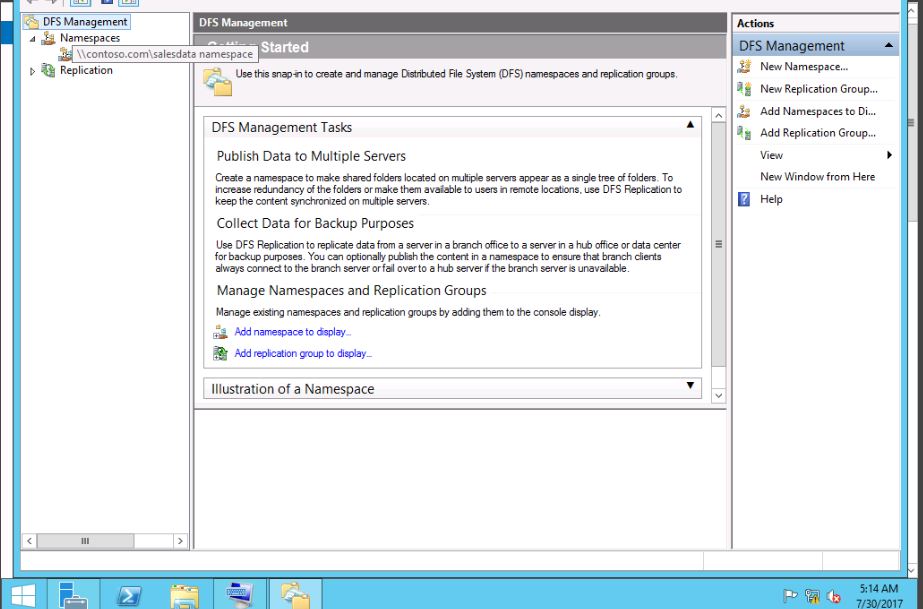
Task: Click the Add Namespaces to Display icon
Action: click(x=744, y=111)
